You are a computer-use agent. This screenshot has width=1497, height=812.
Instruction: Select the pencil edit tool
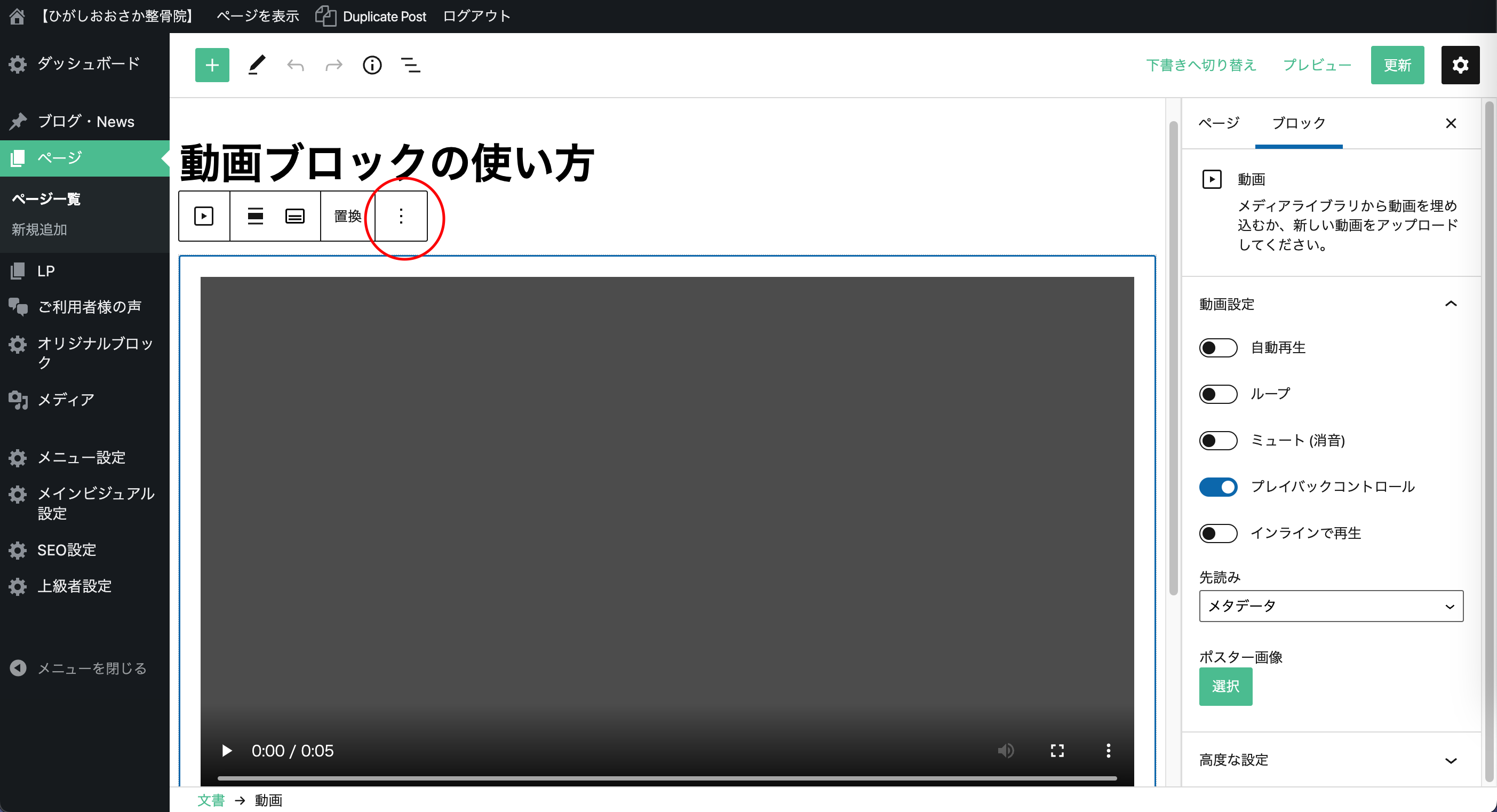(256, 65)
